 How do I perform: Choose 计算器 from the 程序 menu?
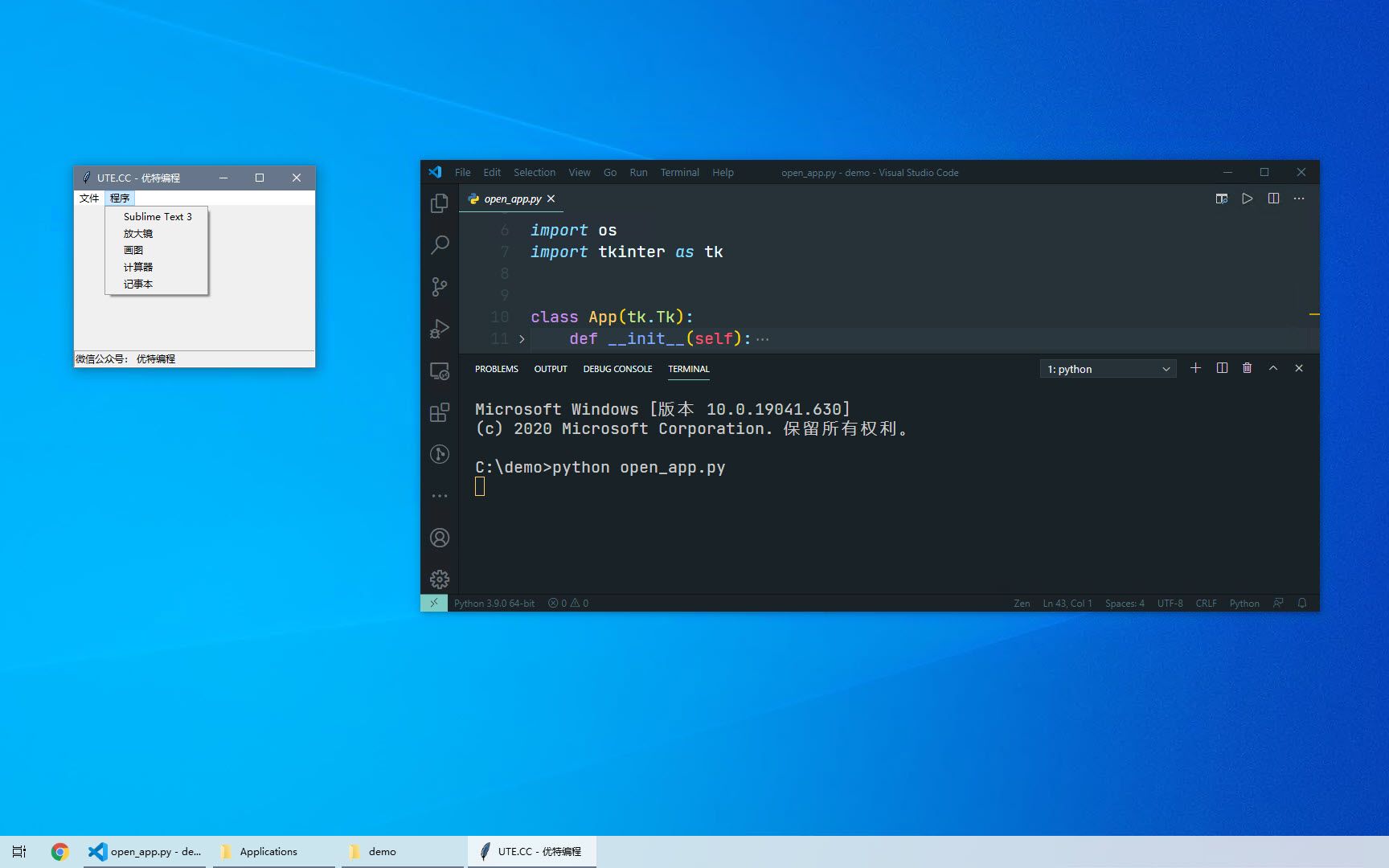pos(157,268)
